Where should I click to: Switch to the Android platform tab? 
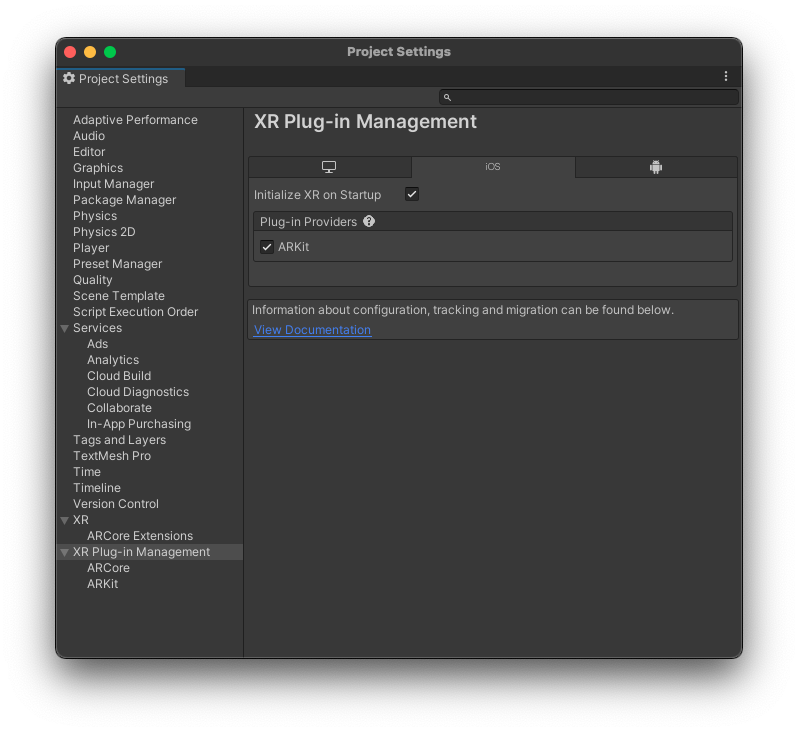(x=656, y=167)
